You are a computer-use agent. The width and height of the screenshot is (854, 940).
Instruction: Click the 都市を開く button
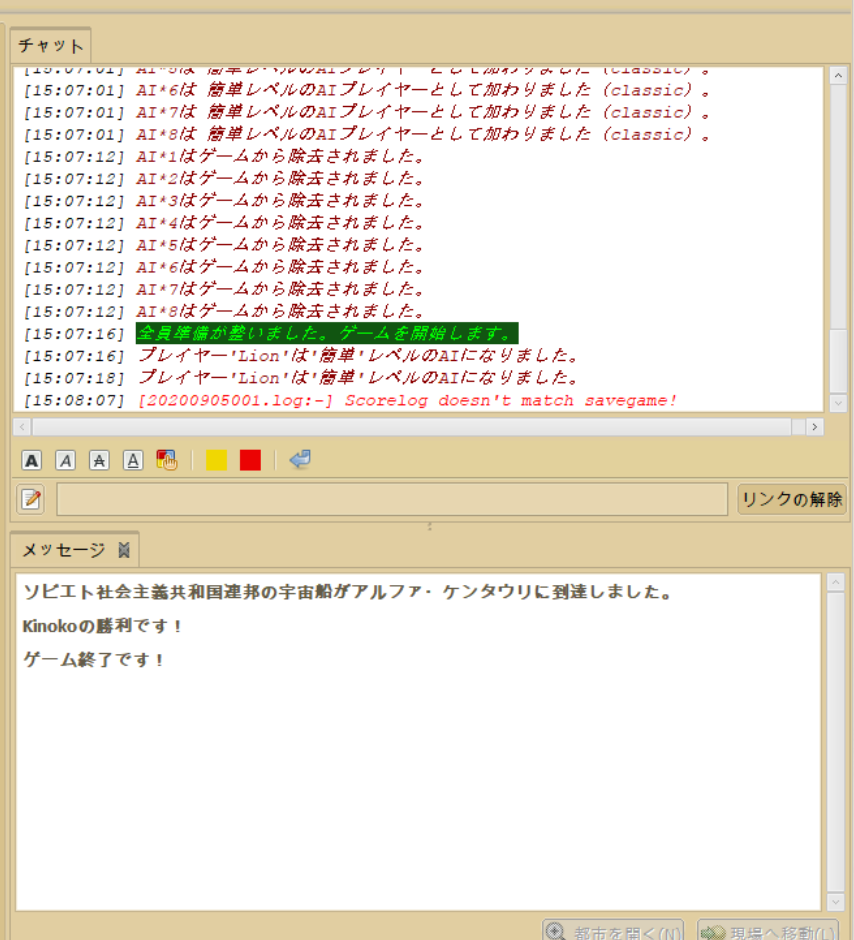612,931
